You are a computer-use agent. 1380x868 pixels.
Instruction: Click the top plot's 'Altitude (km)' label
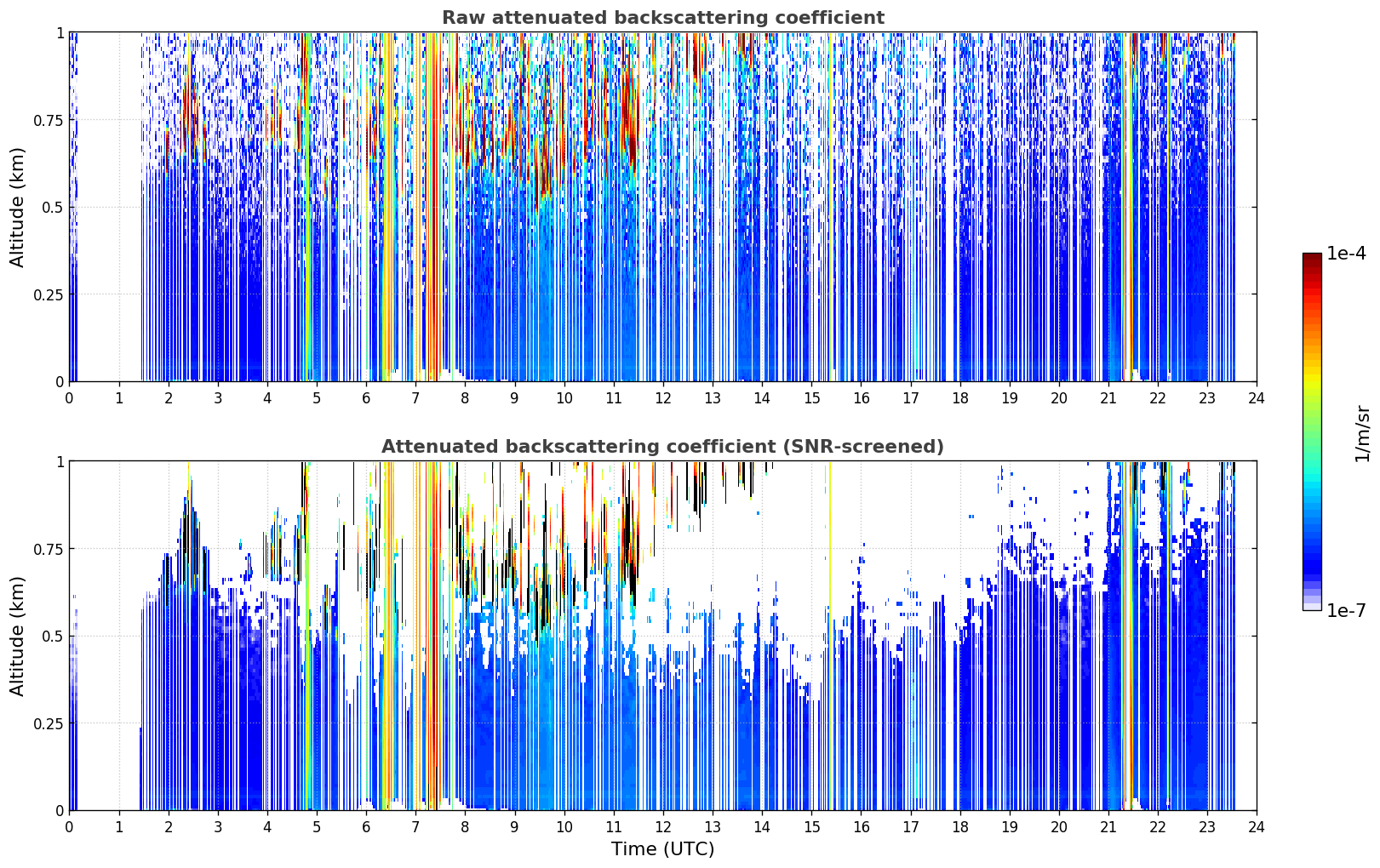pyautogui.click(x=18, y=207)
